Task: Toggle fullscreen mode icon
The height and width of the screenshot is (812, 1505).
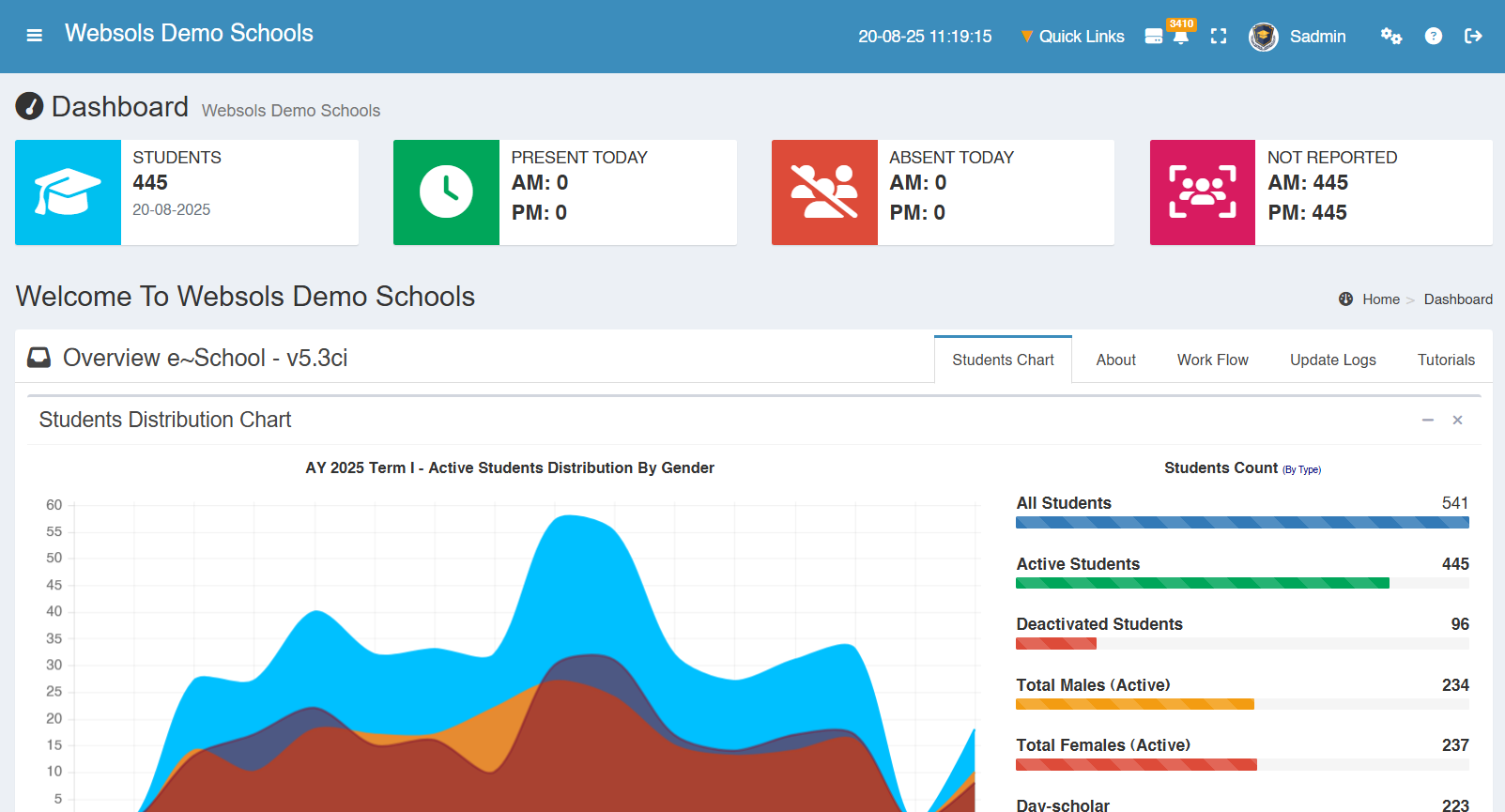Action: 1219,37
